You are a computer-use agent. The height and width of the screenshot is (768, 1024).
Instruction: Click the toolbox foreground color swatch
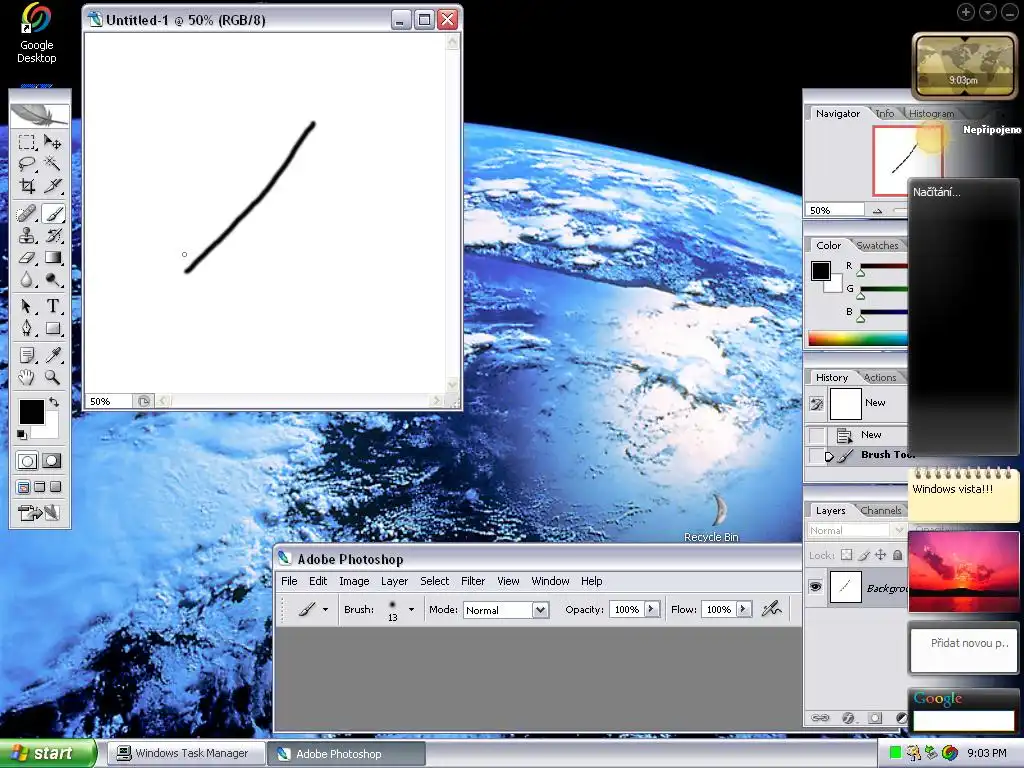(31, 412)
